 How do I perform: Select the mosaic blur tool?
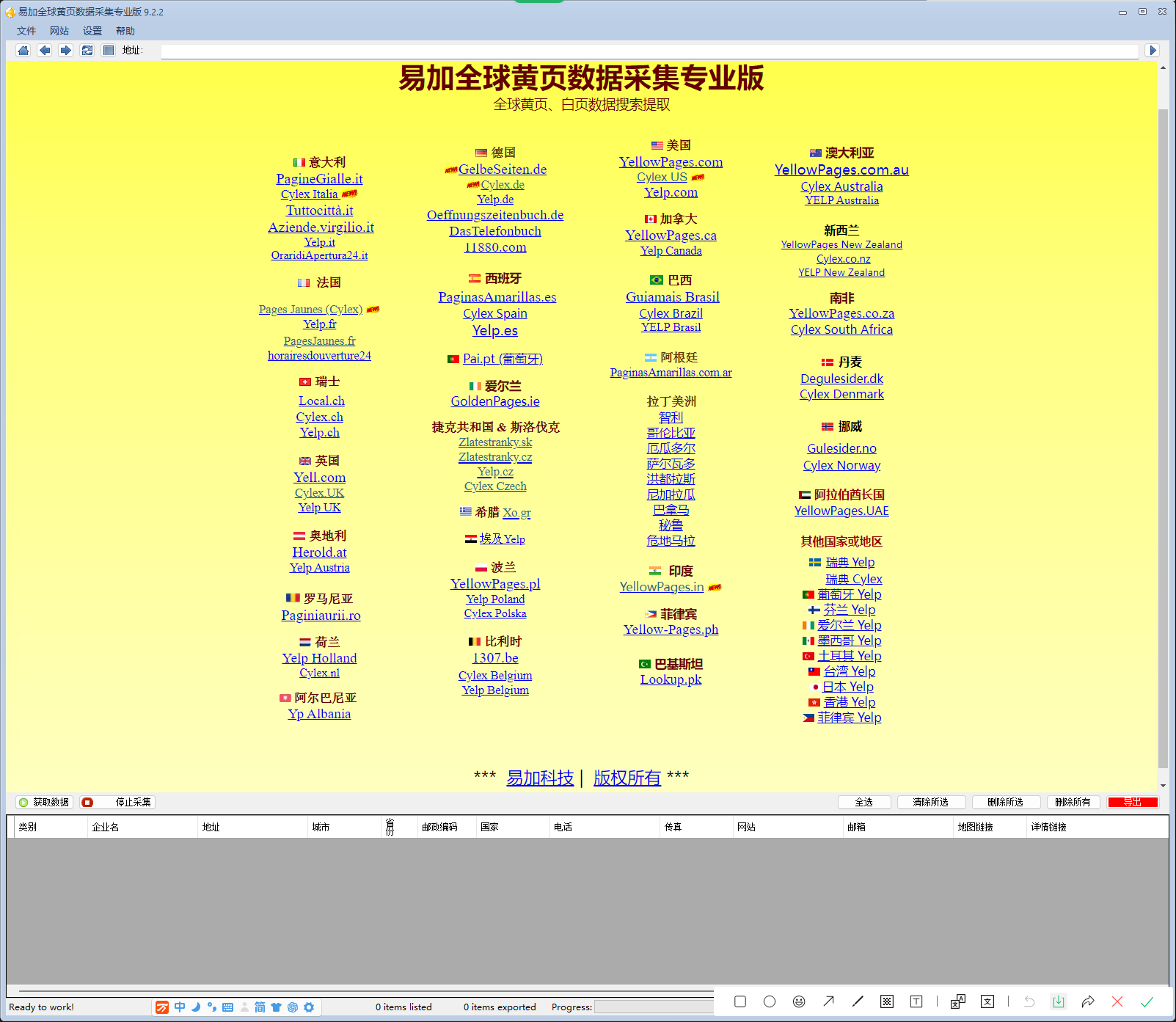[887, 1001]
